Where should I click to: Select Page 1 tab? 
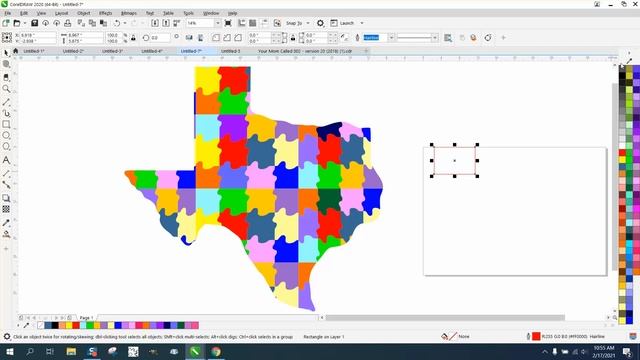pos(86,318)
